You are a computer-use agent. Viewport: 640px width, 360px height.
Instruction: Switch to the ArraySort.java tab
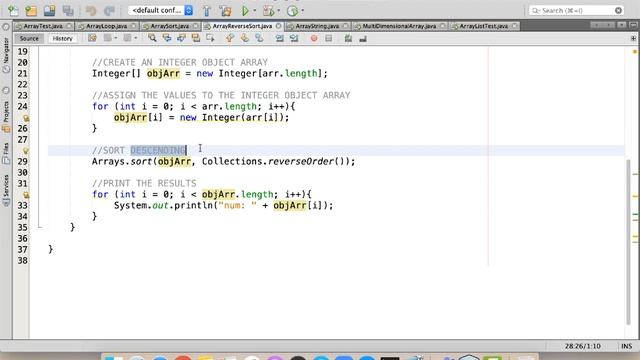tap(170, 26)
